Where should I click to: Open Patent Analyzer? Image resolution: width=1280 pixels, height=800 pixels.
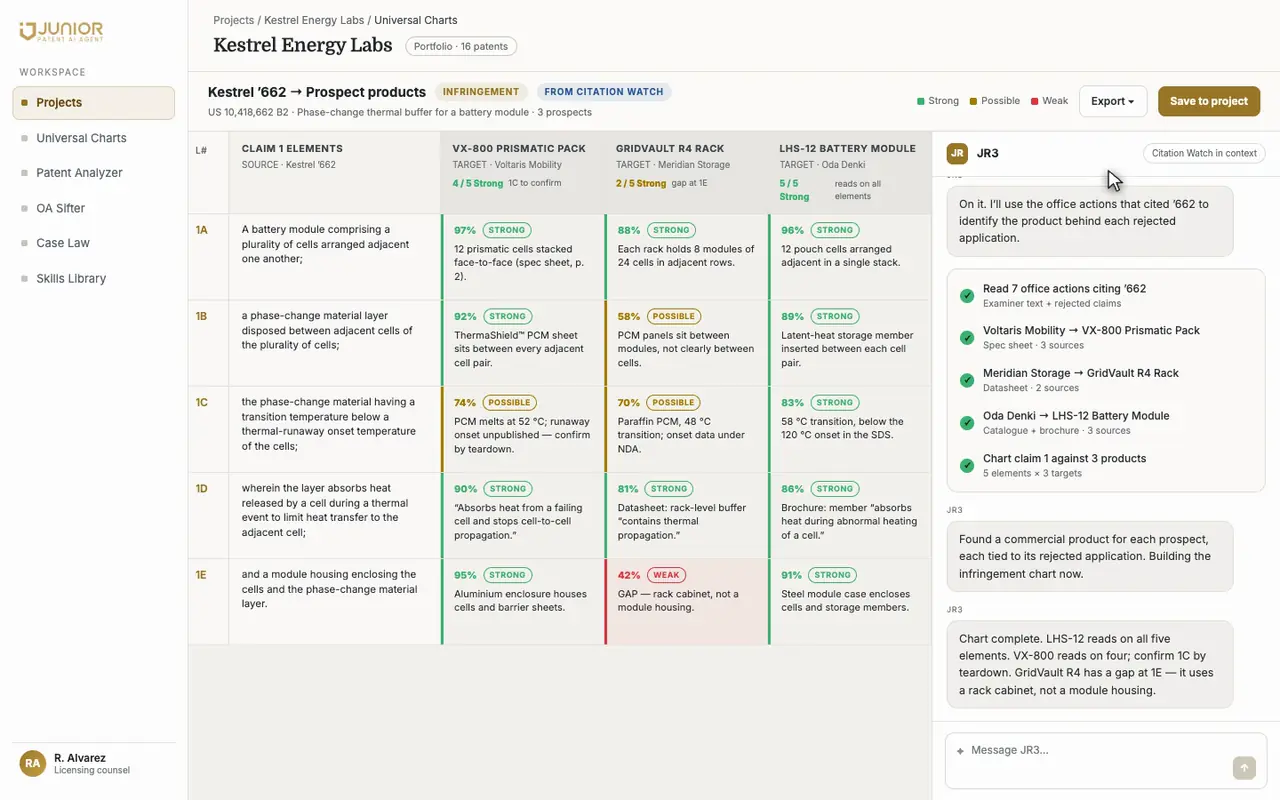[x=94, y=173]
